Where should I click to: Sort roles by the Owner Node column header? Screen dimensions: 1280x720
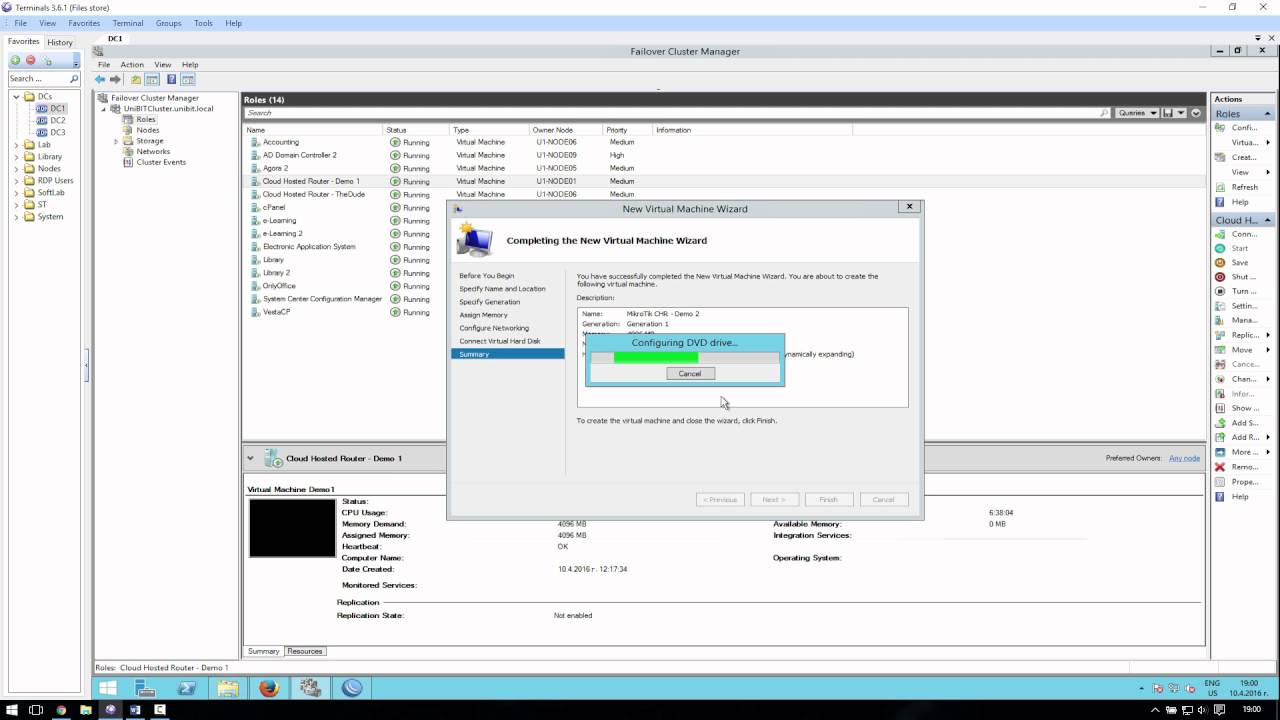click(x=565, y=130)
